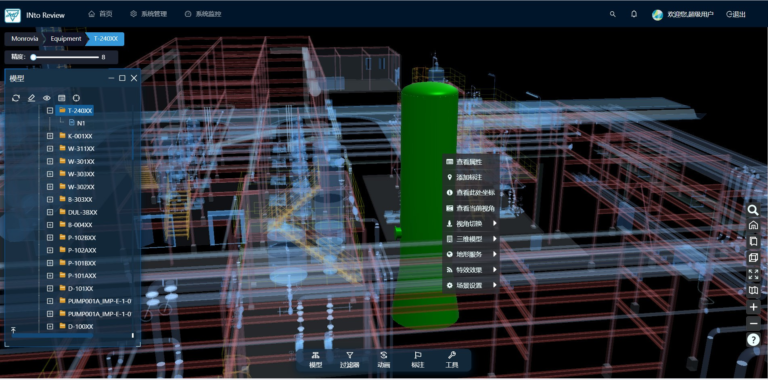
Task: Select the P-101AXX folder label
Action: [x=82, y=276]
